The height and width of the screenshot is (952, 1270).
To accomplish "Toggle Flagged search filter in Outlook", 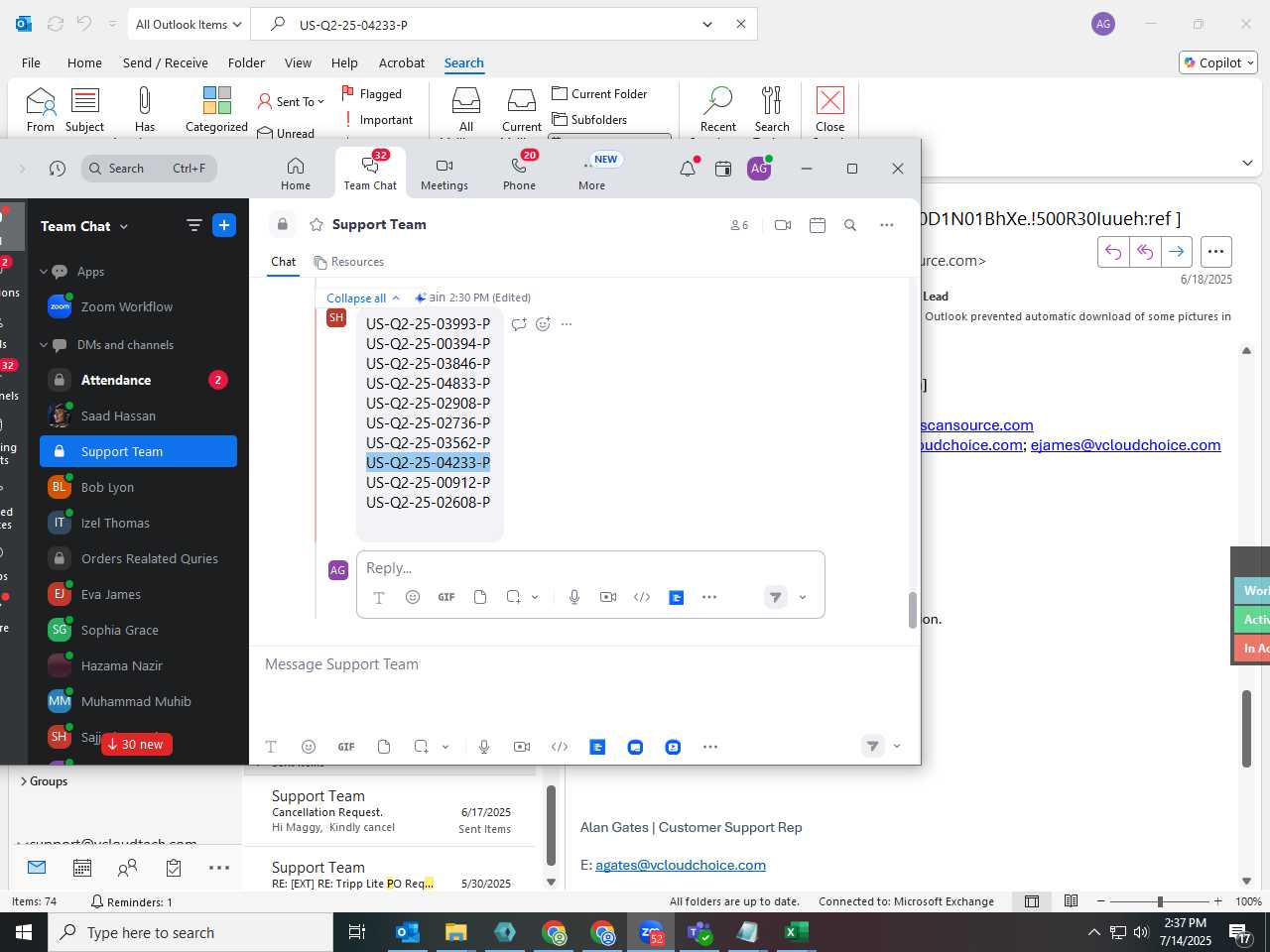I will [x=372, y=94].
